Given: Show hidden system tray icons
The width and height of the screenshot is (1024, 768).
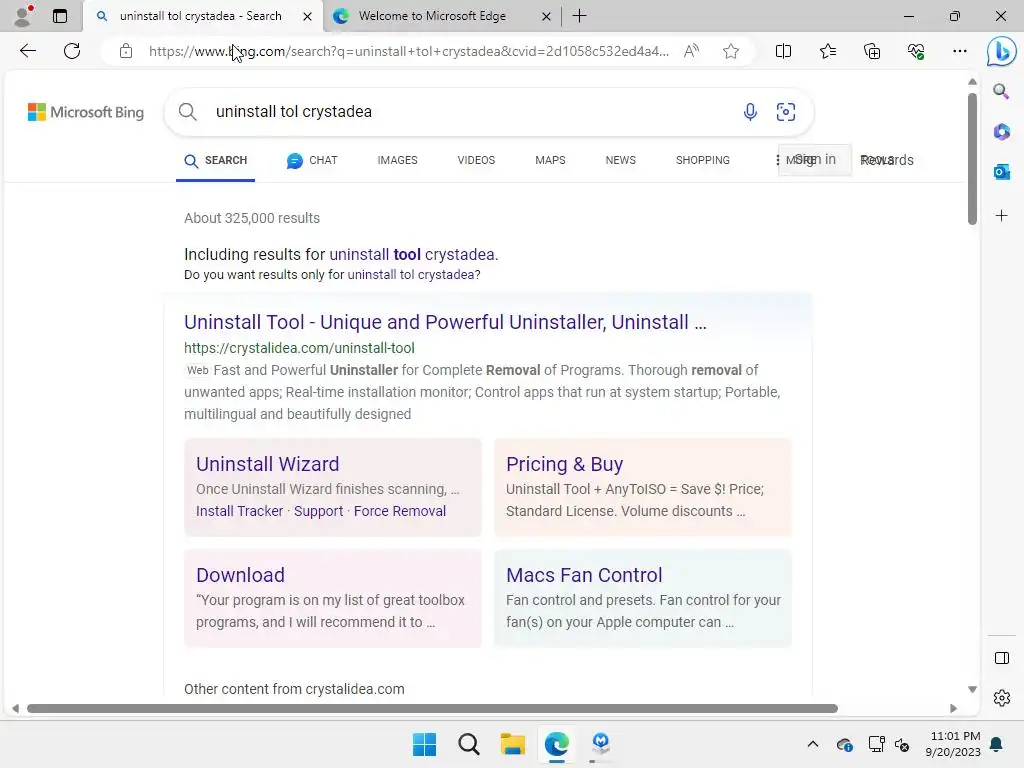Looking at the screenshot, I should coord(812,744).
